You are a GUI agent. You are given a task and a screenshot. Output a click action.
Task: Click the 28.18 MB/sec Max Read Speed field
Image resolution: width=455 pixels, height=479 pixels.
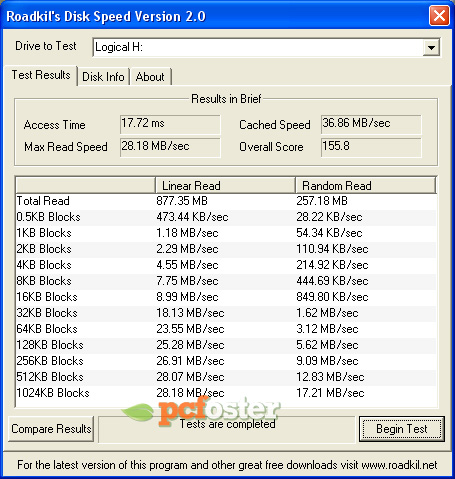(x=170, y=147)
